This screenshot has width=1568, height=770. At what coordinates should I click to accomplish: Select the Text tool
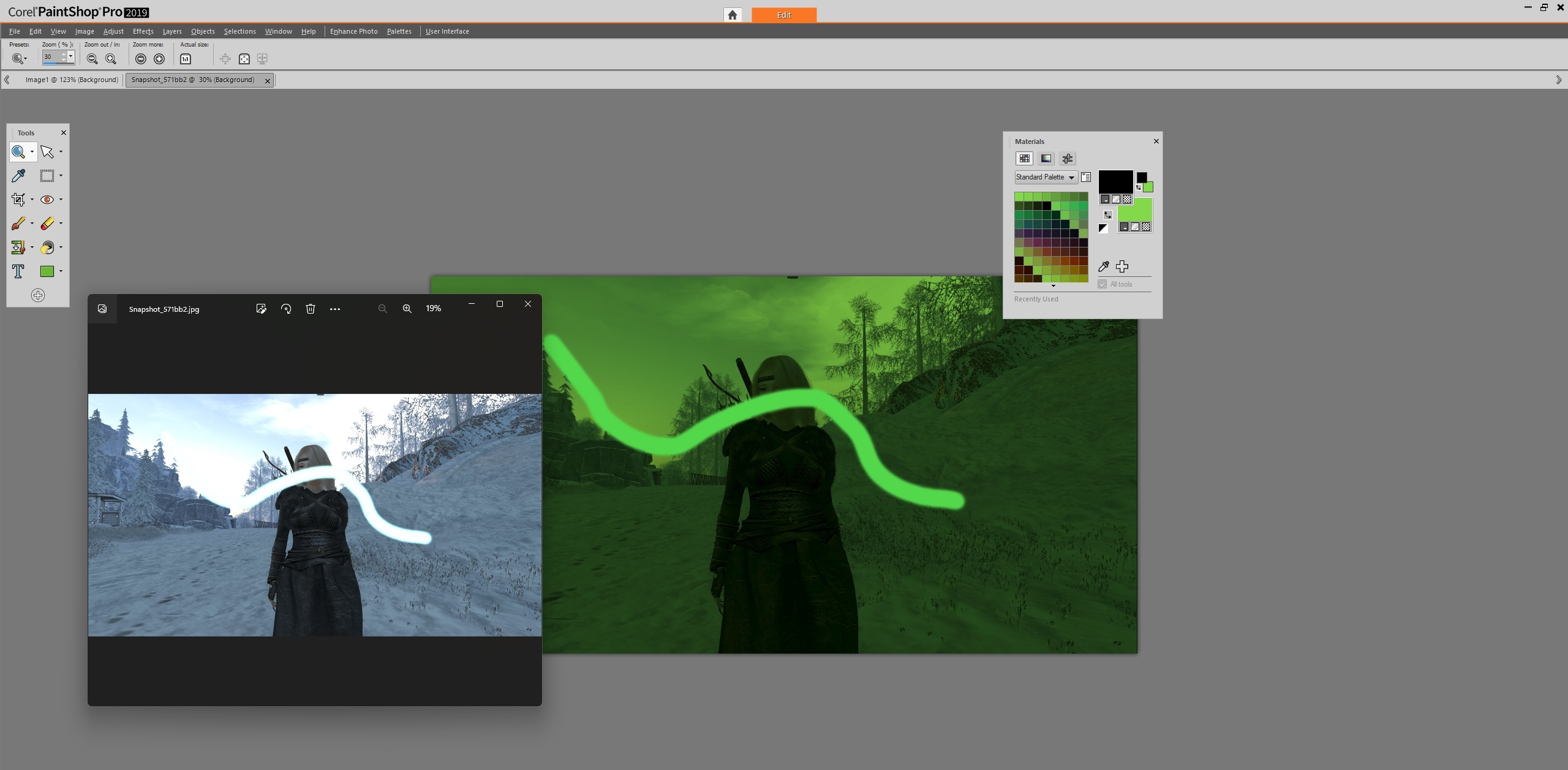[x=18, y=271]
